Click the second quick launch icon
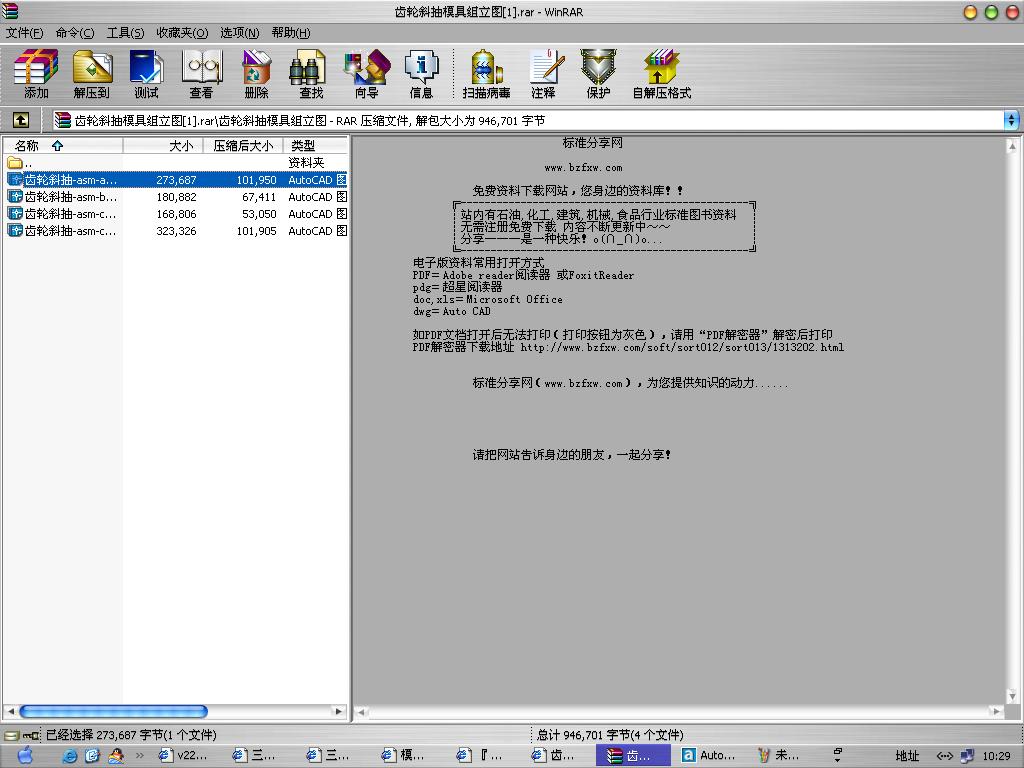This screenshot has height=768, width=1024. 92,756
